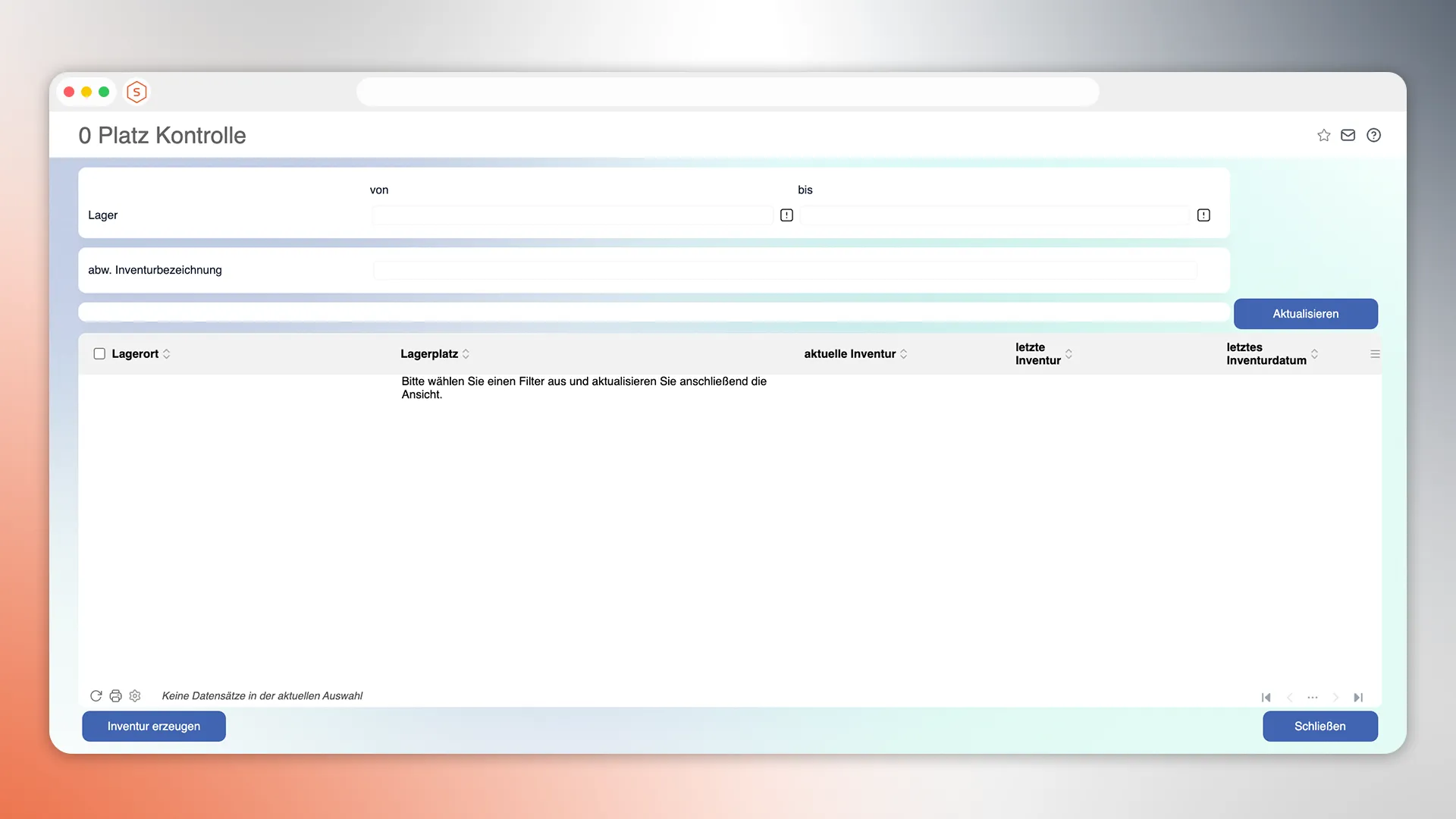Click the Inventur erzeugen button
This screenshot has width=1456, height=819.
click(x=154, y=726)
